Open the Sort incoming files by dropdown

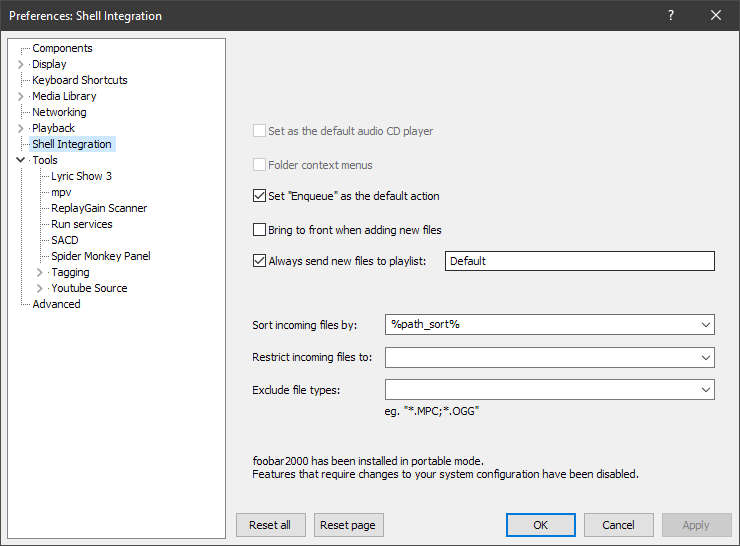(x=706, y=325)
